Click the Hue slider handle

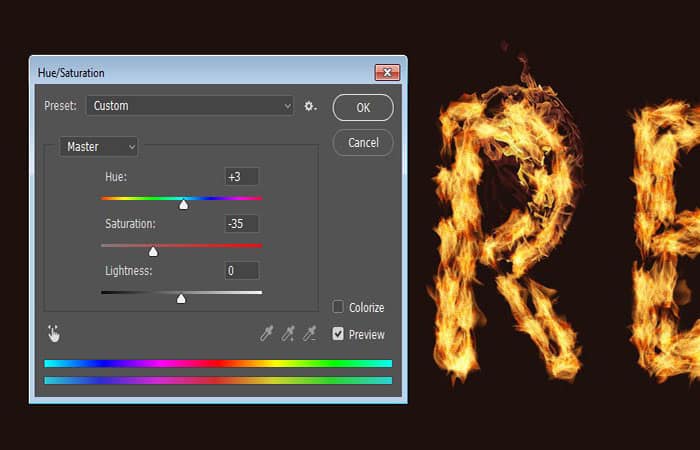(183, 205)
